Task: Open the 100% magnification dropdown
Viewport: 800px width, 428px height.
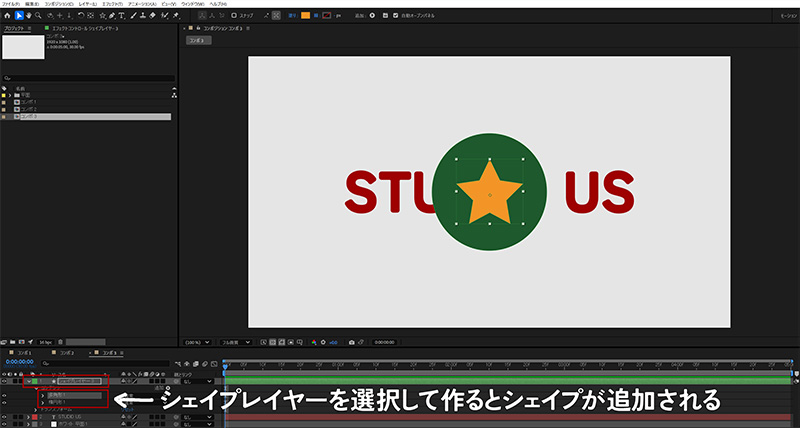Action: coord(197,342)
